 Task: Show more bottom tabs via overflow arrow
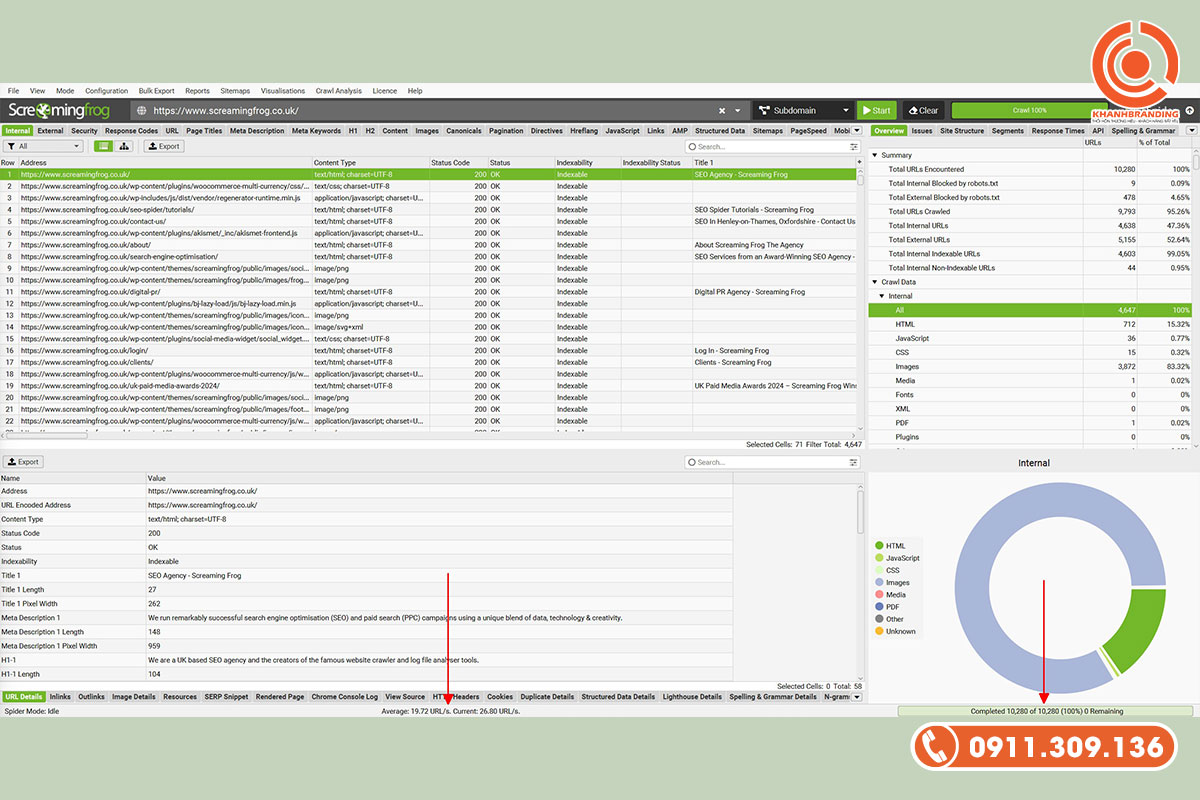click(856, 697)
